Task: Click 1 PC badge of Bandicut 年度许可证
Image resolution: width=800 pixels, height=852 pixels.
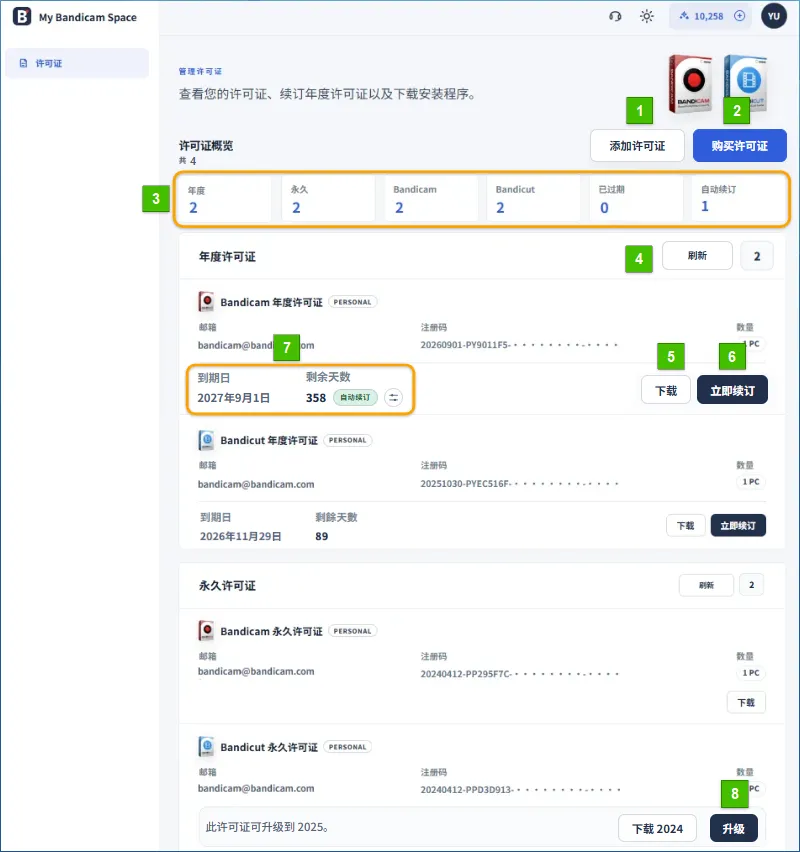Action: [x=751, y=481]
